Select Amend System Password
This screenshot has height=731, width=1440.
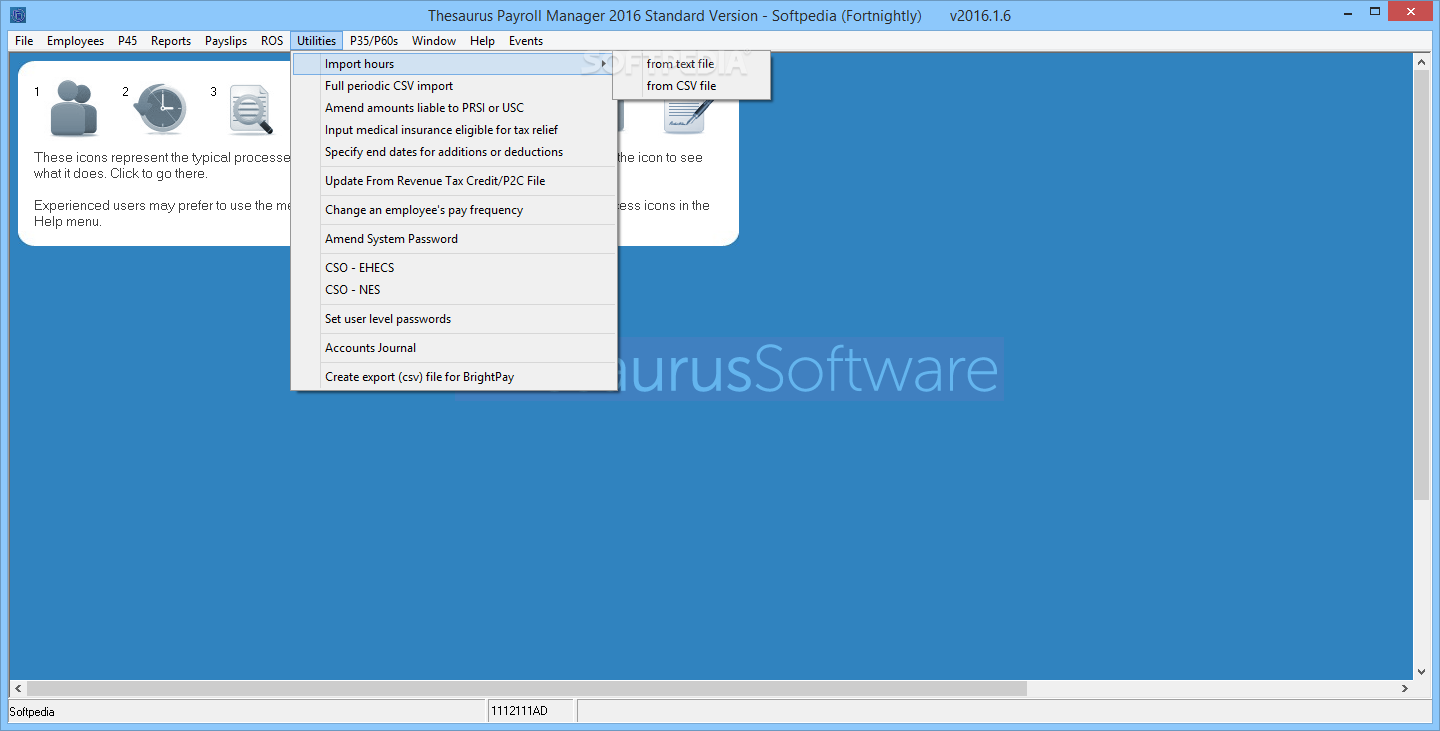(454, 239)
